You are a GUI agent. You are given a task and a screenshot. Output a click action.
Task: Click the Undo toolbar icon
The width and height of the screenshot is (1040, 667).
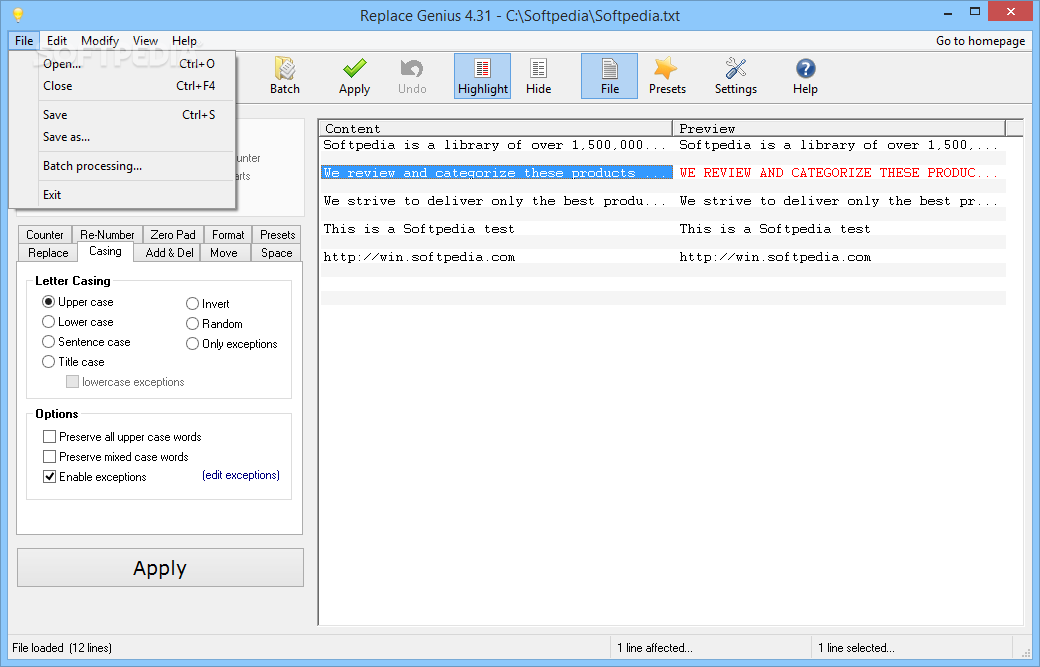tap(412, 76)
